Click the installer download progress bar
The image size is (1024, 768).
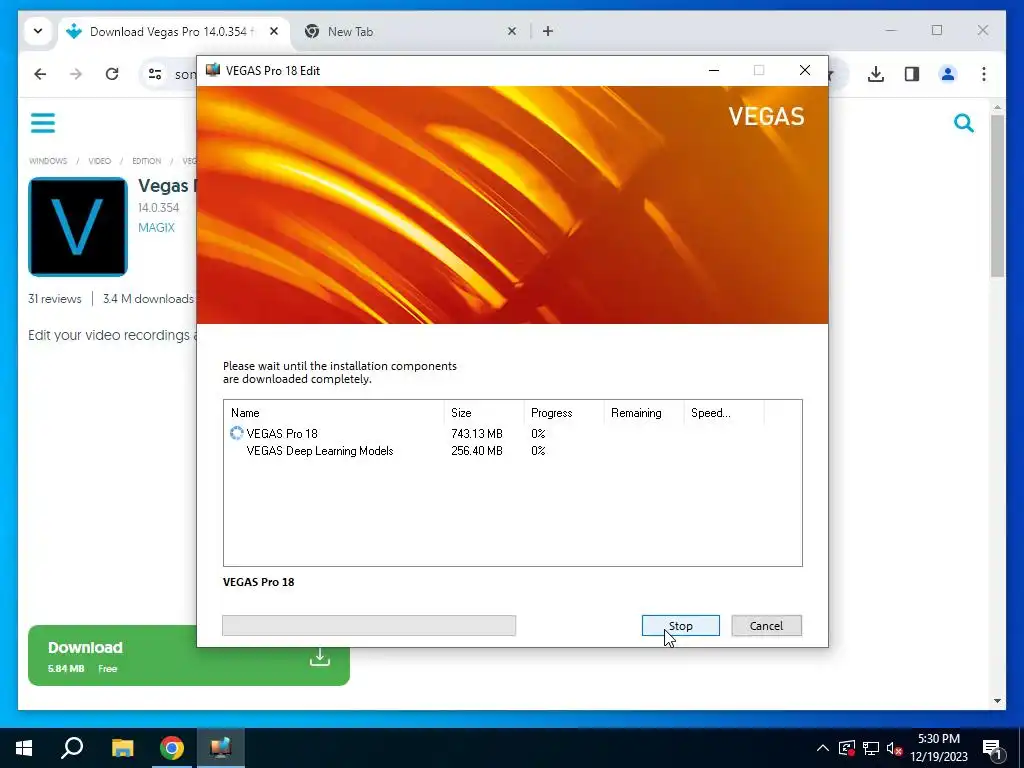pyautogui.click(x=369, y=626)
